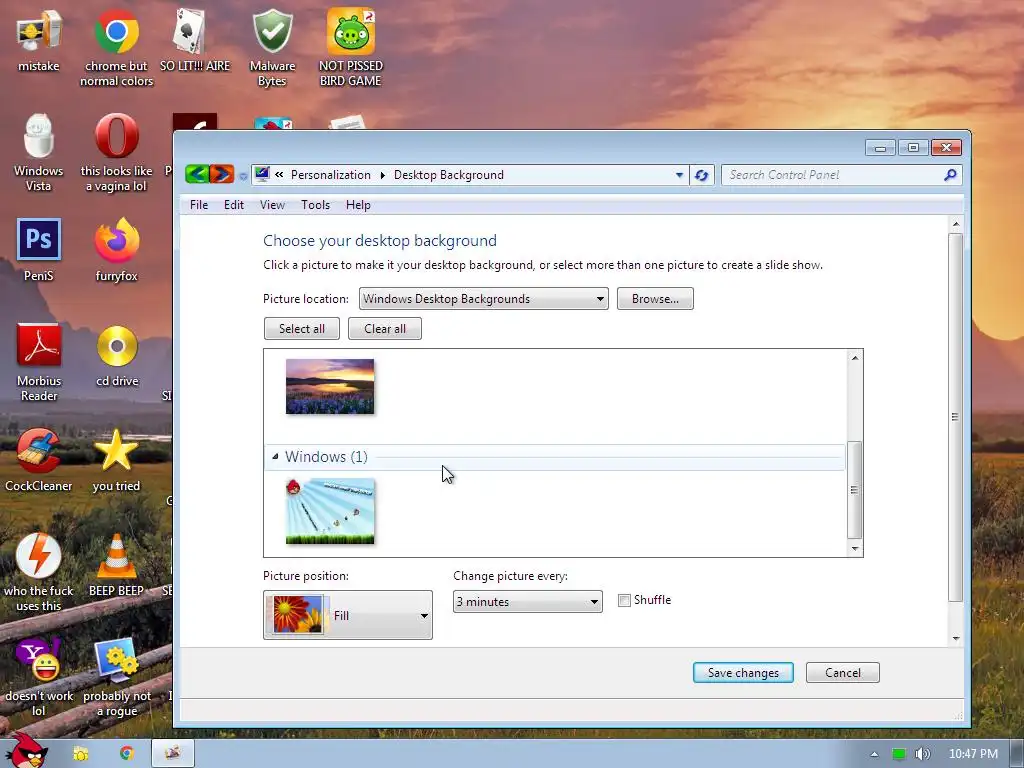The image size is (1024, 768).
Task: Click the Personalization window taskbar button
Action: tap(173, 754)
